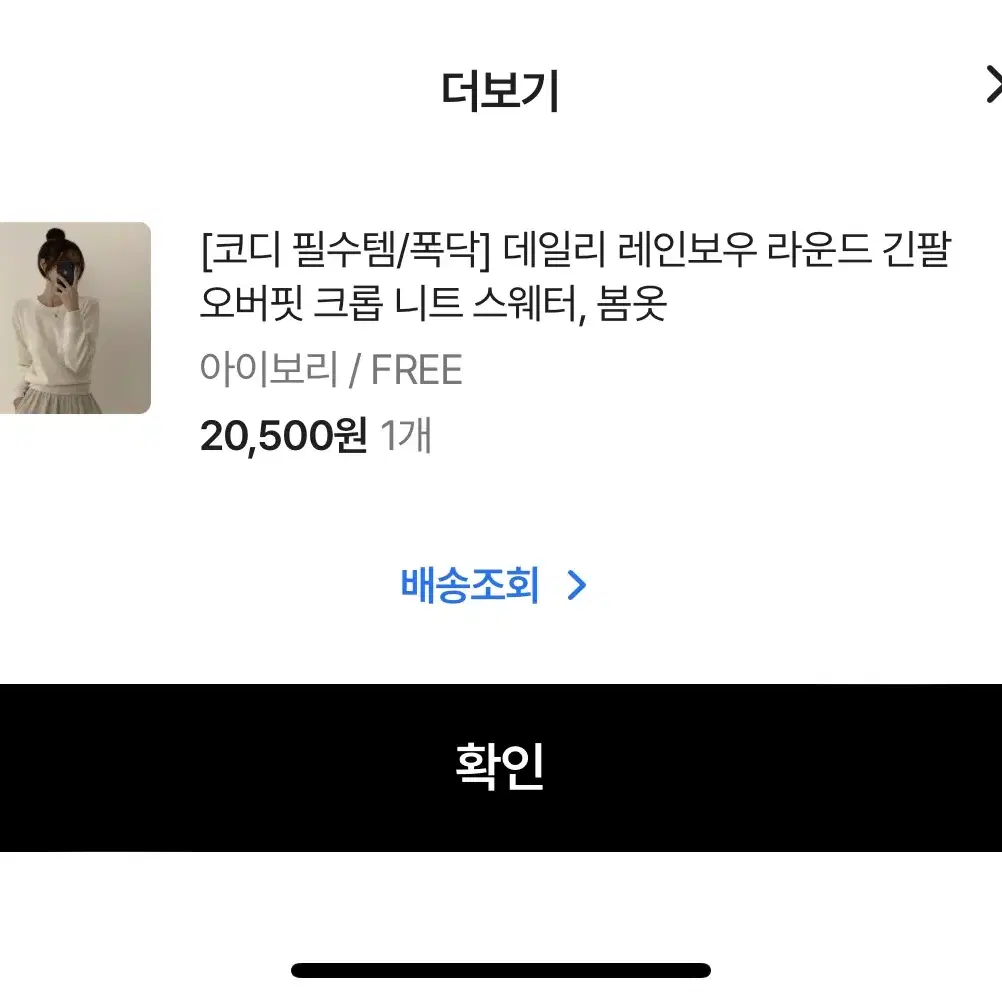This screenshot has height=1002, width=1002.
Task: Open the ivory knit sweater product thumbnail
Action: (75, 318)
